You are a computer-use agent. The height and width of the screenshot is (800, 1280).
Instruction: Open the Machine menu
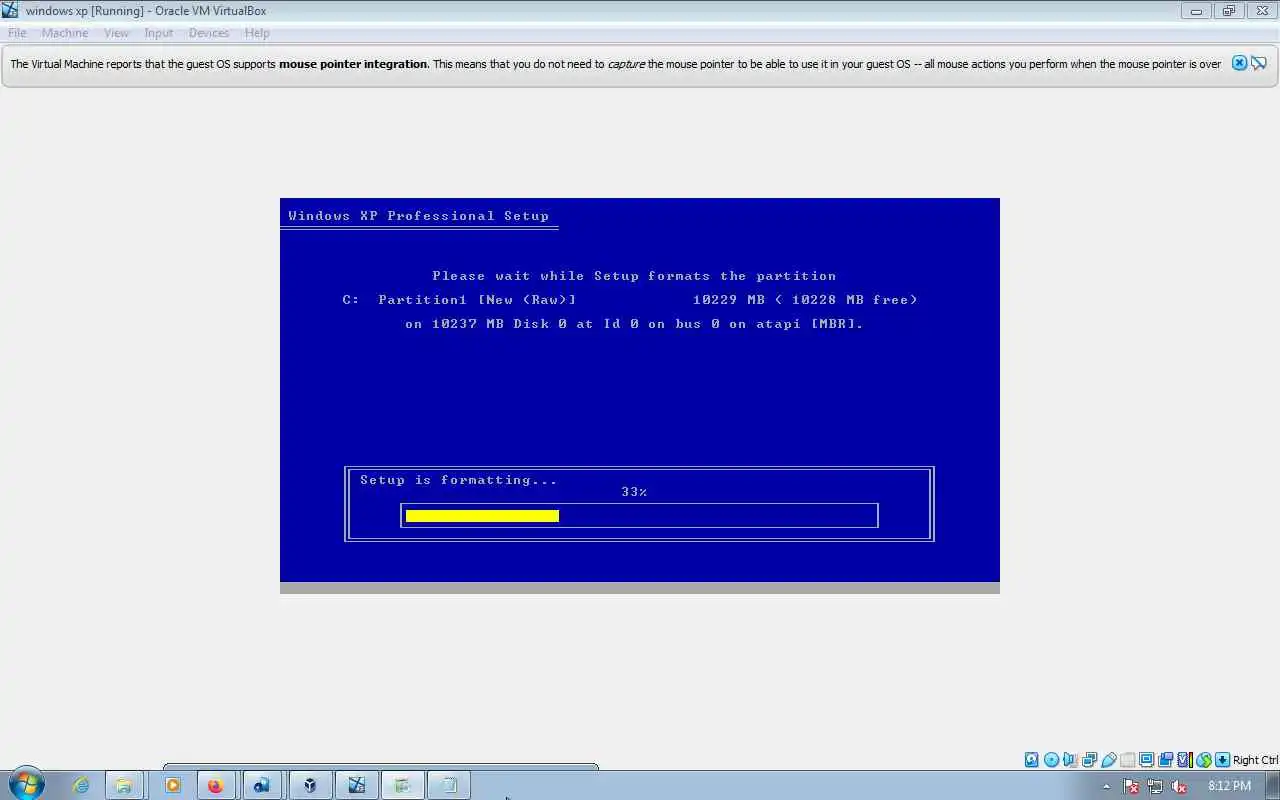coord(65,33)
